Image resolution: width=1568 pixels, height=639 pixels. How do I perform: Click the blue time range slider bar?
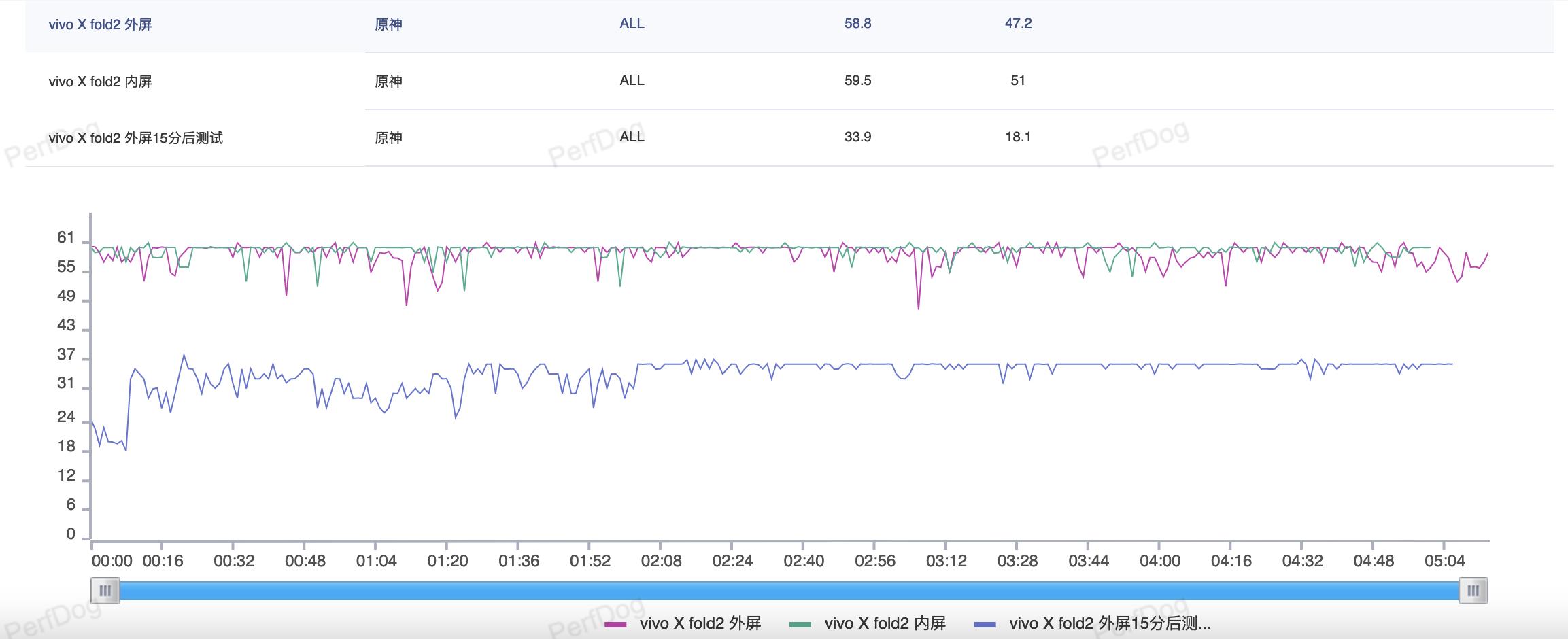789,591
